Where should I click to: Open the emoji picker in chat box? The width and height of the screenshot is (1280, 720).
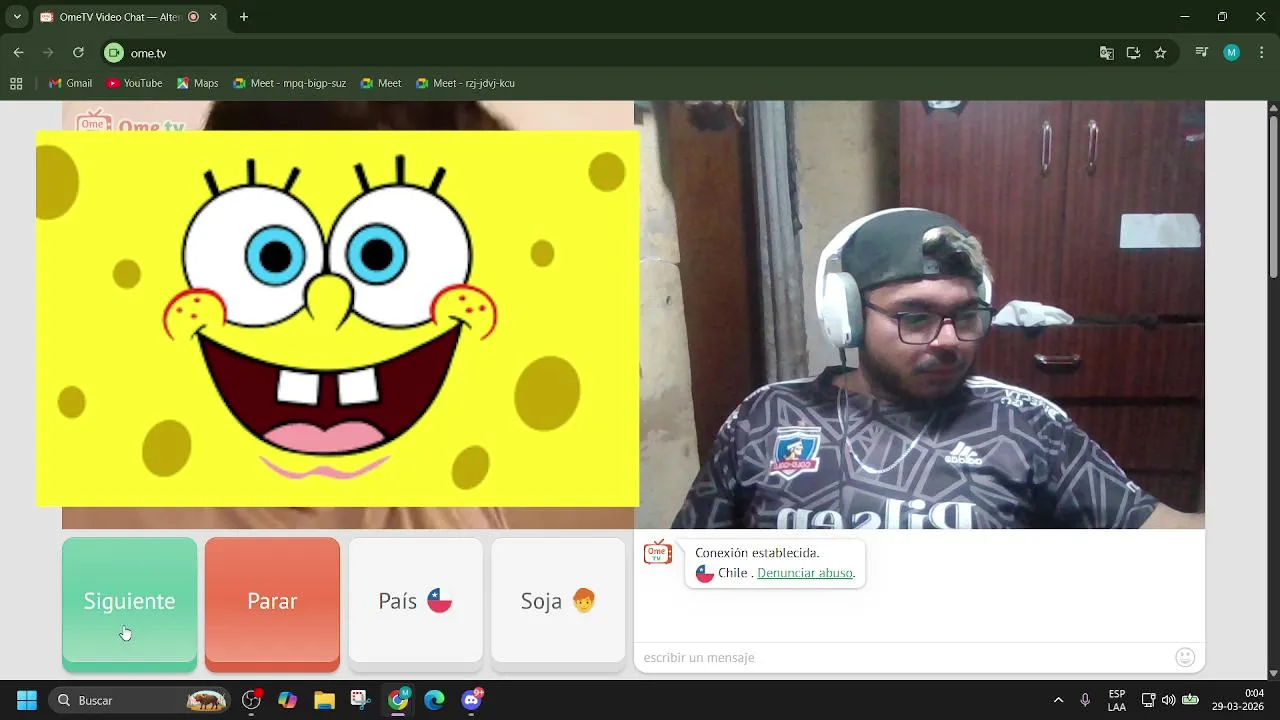[x=1185, y=657]
